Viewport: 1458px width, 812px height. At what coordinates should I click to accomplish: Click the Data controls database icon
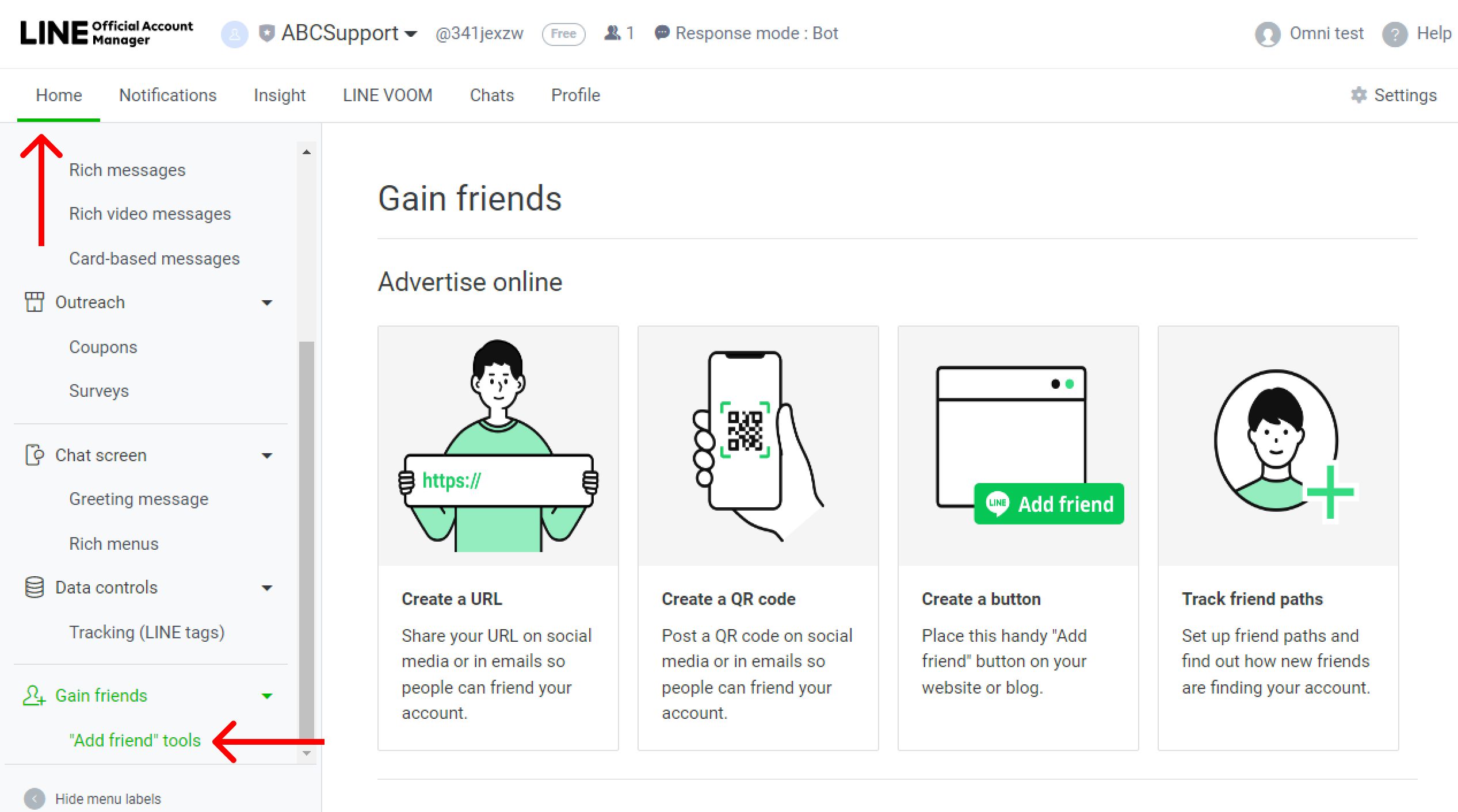click(x=34, y=587)
